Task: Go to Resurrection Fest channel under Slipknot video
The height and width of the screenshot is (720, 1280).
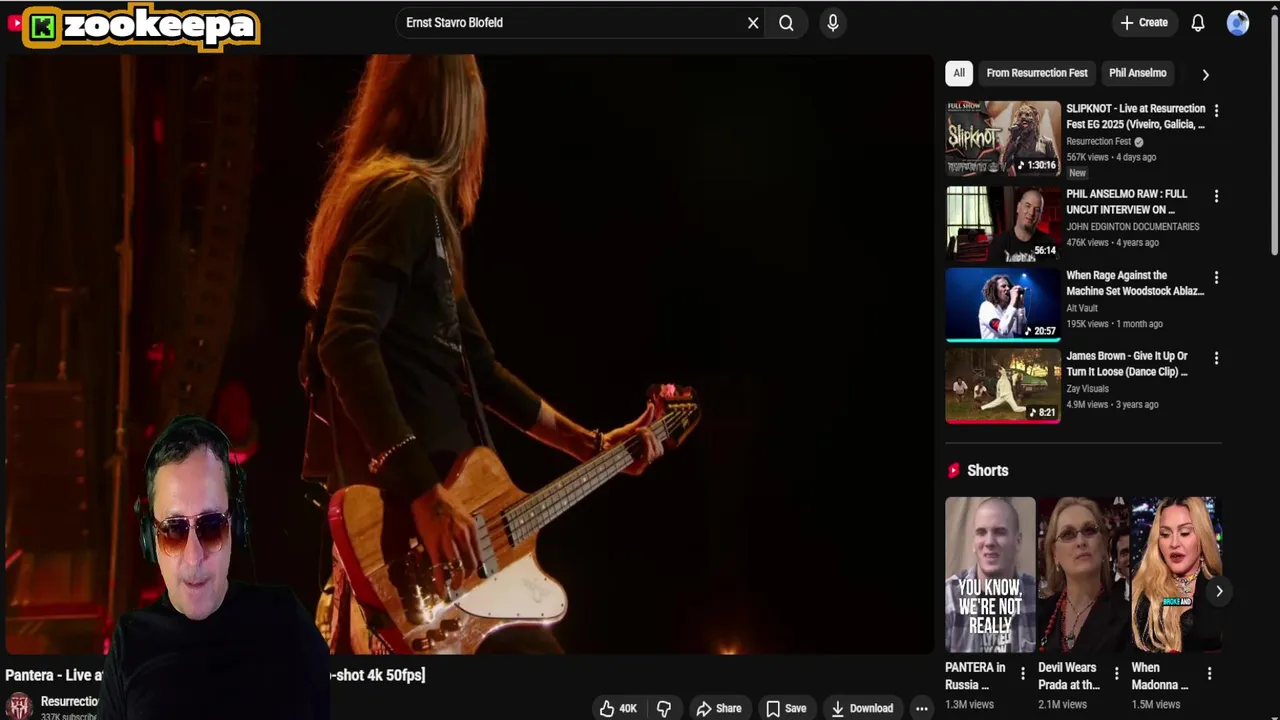Action: (x=1098, y=142)
